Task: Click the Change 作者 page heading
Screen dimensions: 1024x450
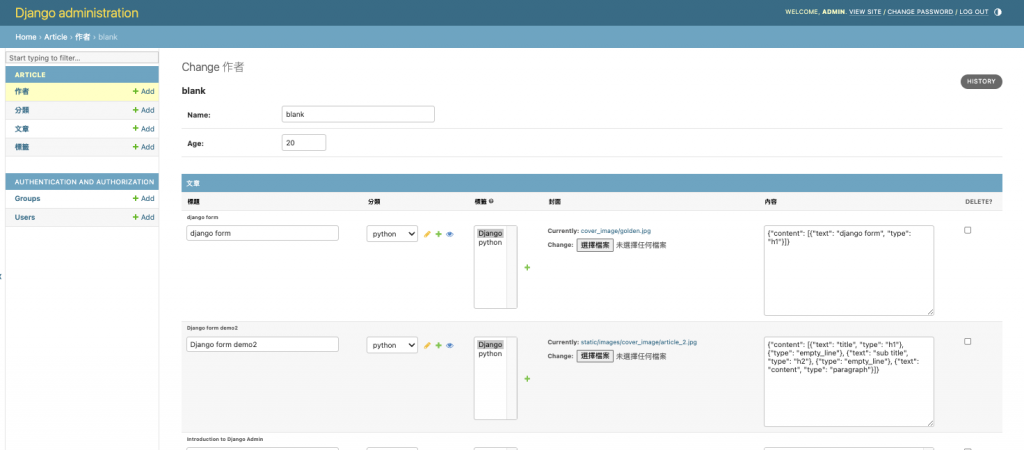Action: pos(213,67)
